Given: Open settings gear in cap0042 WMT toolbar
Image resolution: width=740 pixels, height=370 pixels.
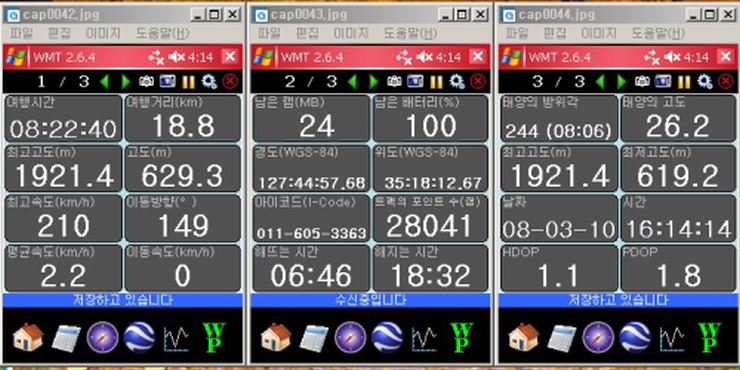Looking at the screenshot, I should (209, 82).
